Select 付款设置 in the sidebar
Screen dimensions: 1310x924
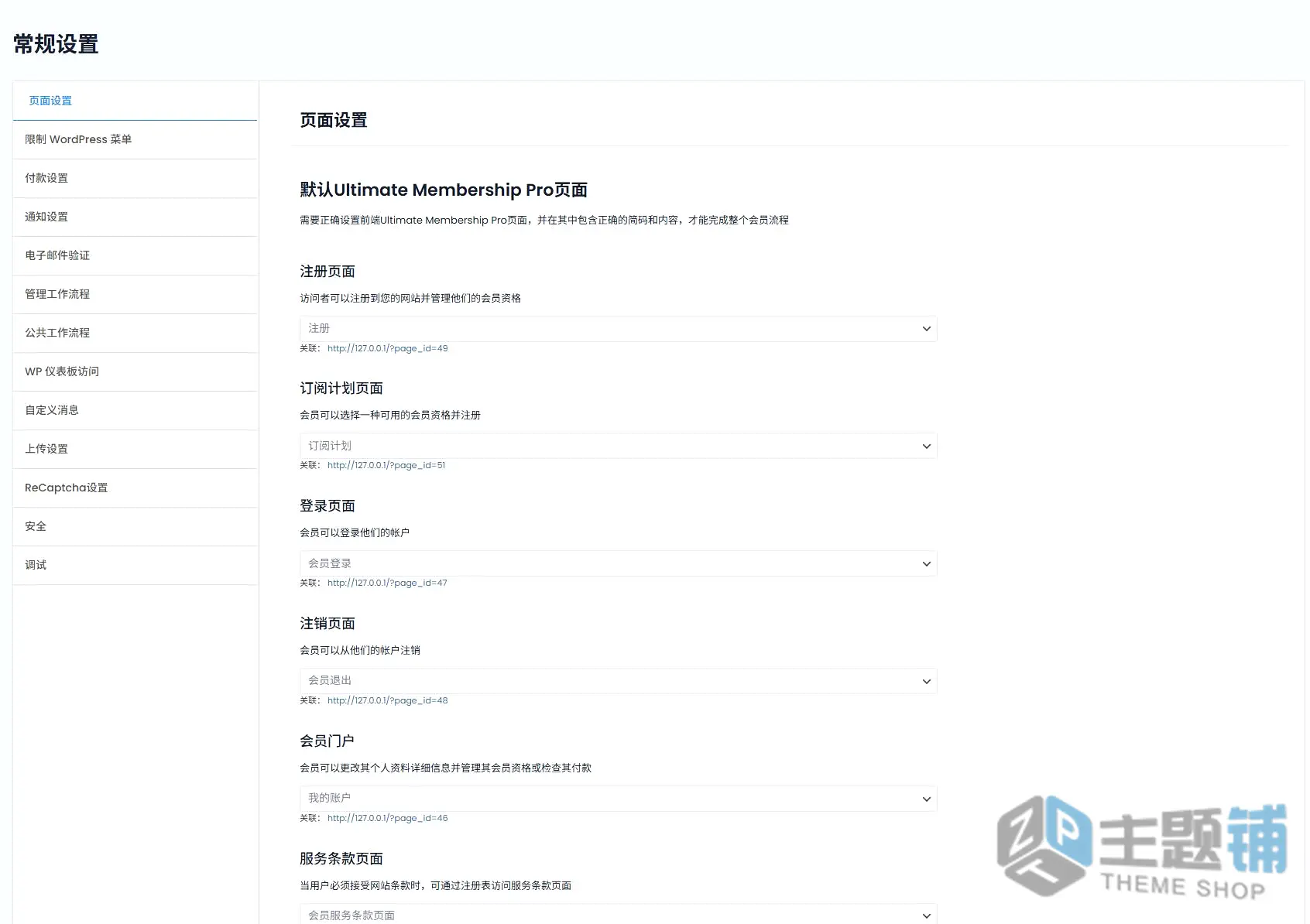135,178
